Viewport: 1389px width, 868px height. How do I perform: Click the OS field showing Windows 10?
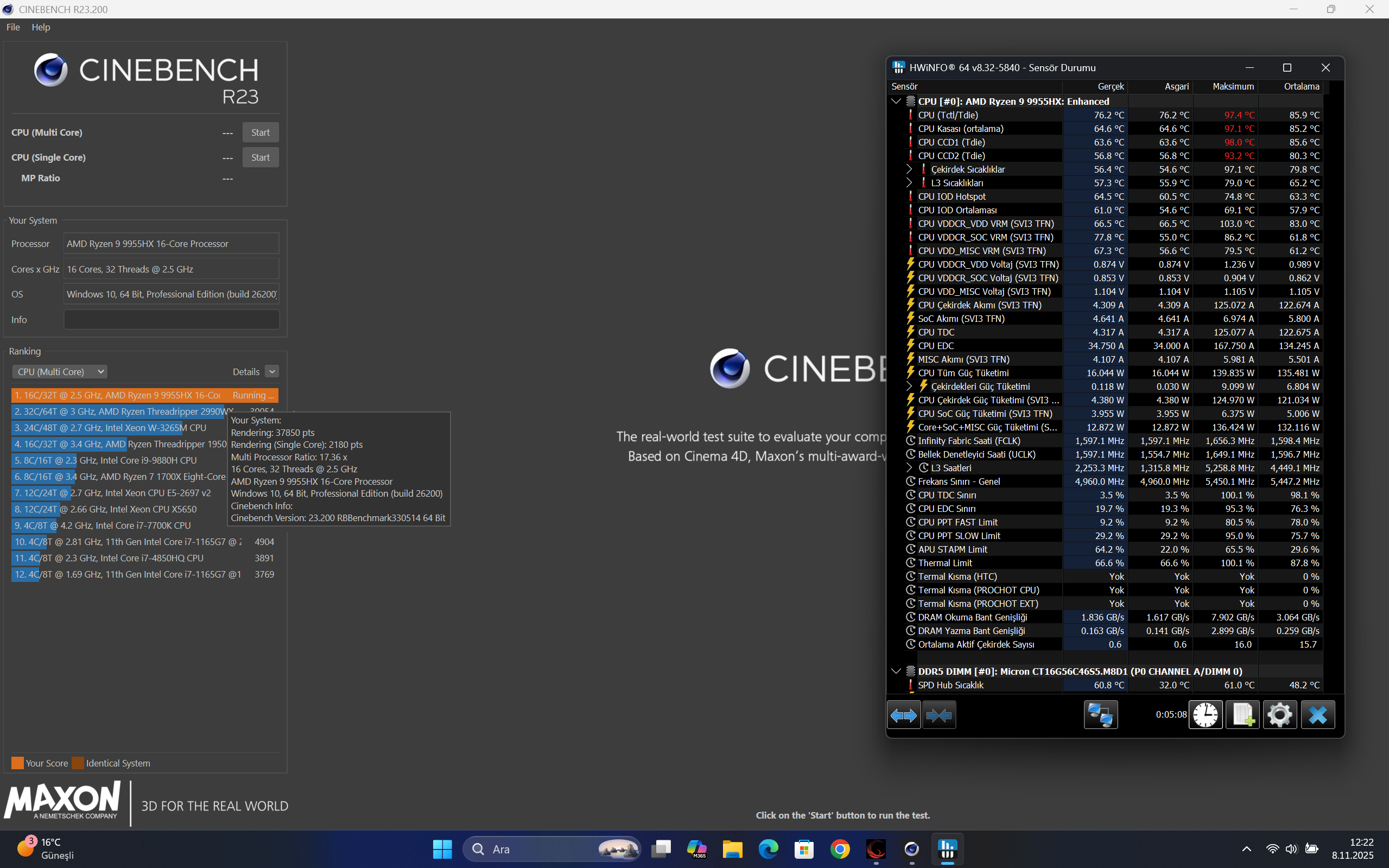(x=172, y=295)
